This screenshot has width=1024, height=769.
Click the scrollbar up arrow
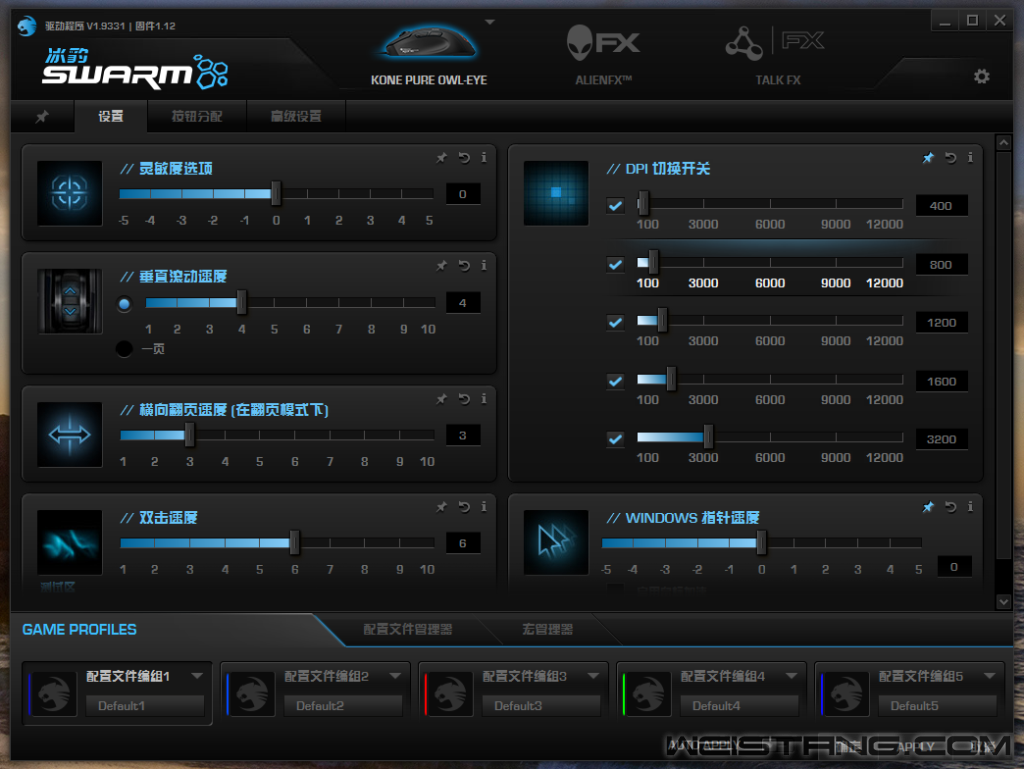pyautogui.click(x=1004, y=142)
